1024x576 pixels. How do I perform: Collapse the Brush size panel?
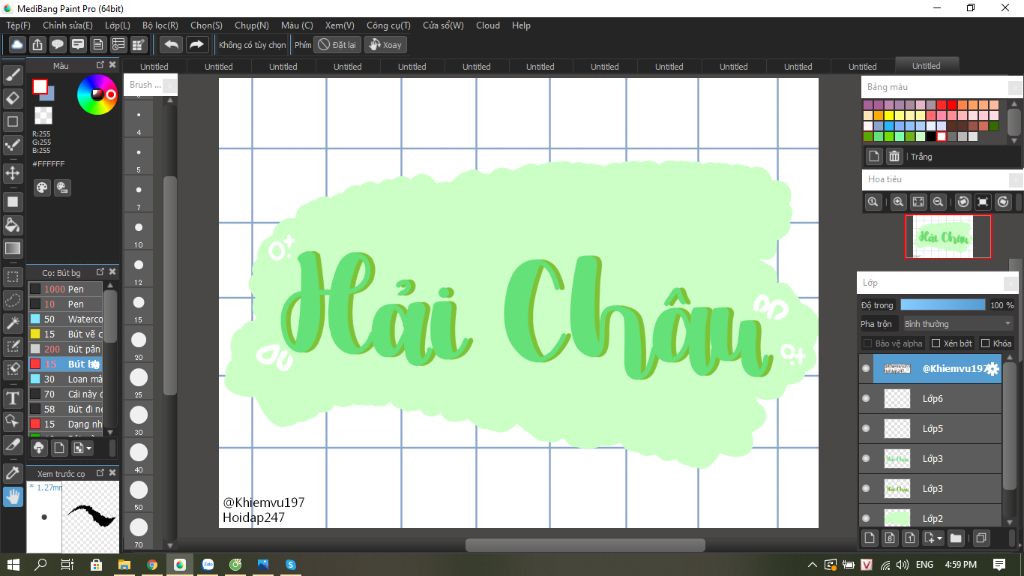pos(169,85)
